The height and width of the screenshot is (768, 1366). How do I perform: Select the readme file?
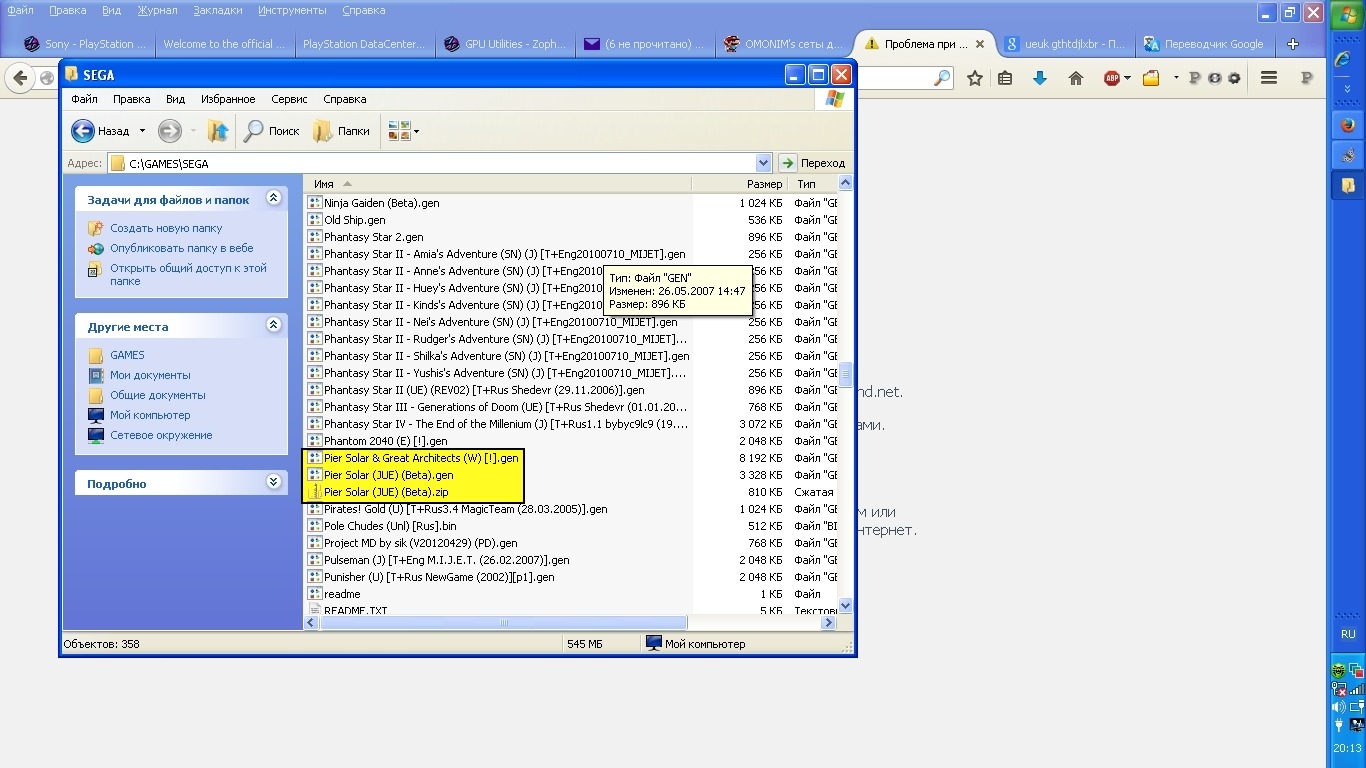pyautogui.click(x=341, y=594)
